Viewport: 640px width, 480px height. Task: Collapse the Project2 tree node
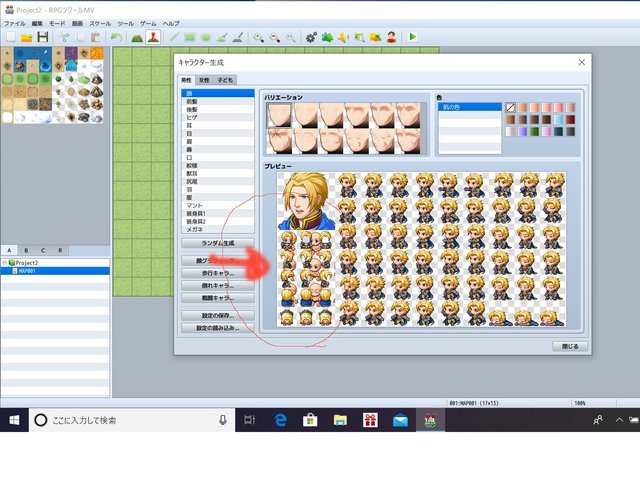point(4,263)
